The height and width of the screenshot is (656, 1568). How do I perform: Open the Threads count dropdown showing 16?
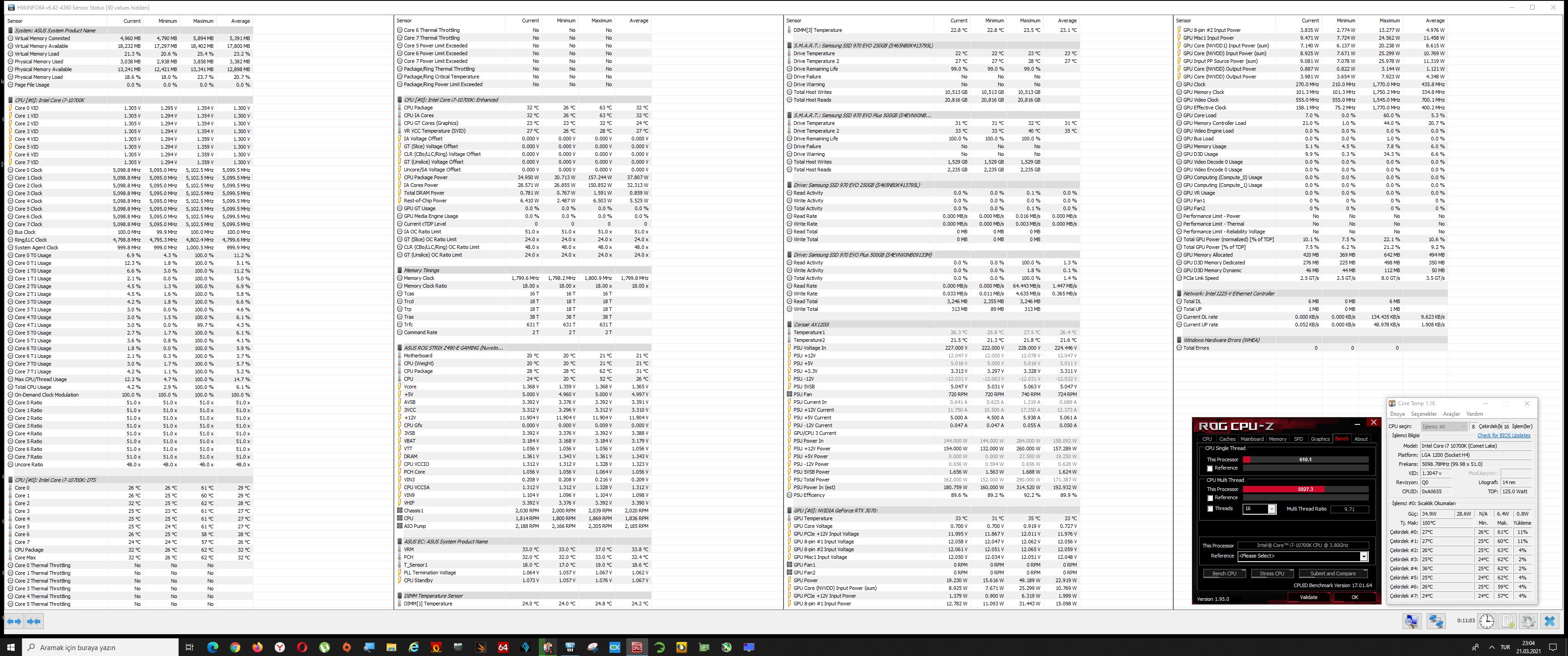coord(1259,509)
